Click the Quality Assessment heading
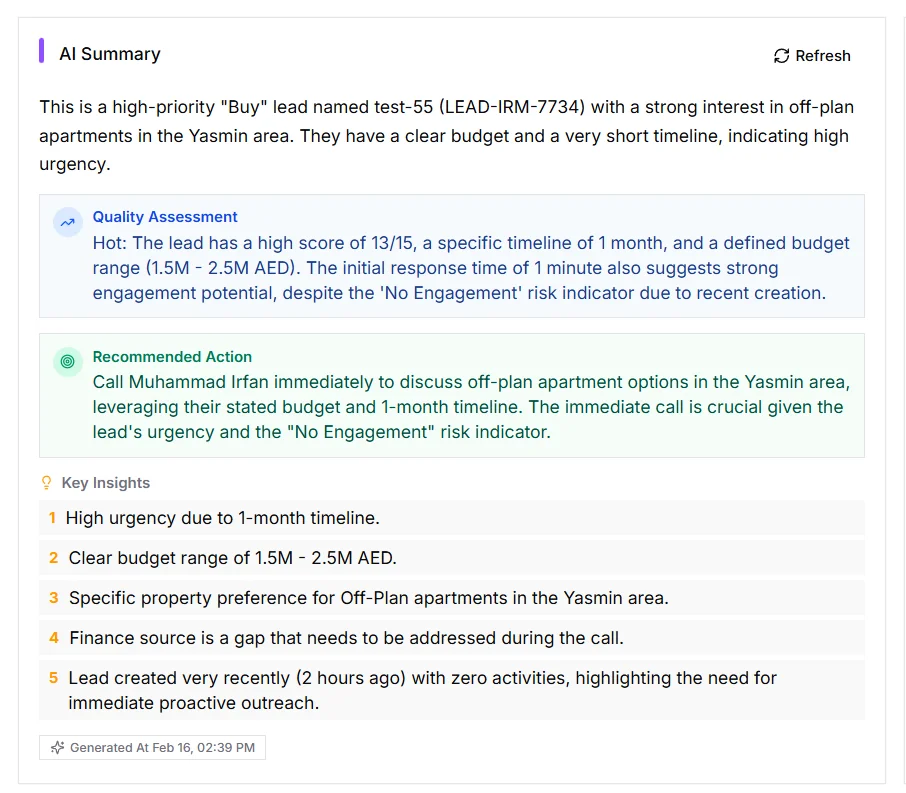Screen dimensions: 906x793 [165, 217]
